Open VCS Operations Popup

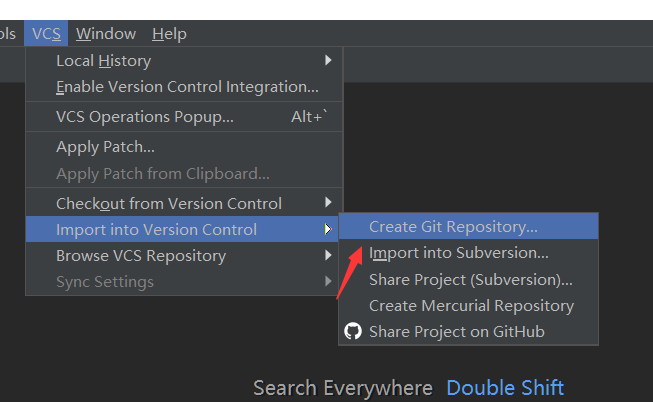click(x=145, y=117)
